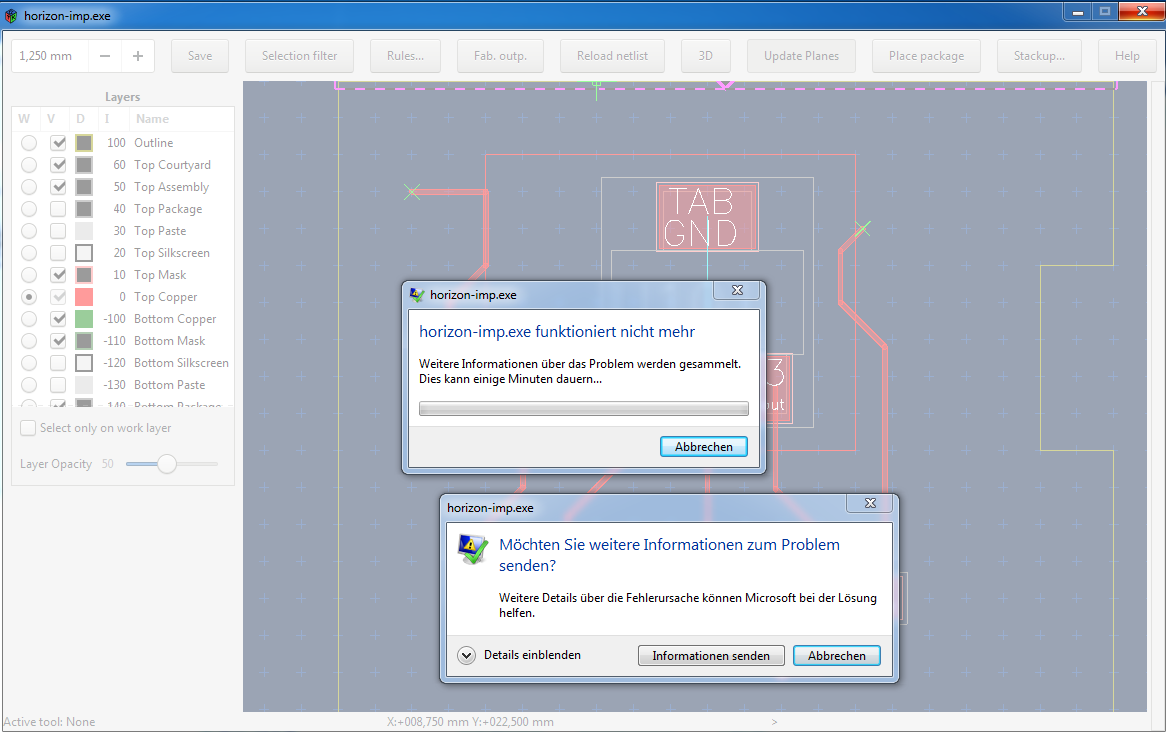Toggle Top Courtyard visibility checkbox
This screenshot has height=732, width=1166.
tap(58, 164)
